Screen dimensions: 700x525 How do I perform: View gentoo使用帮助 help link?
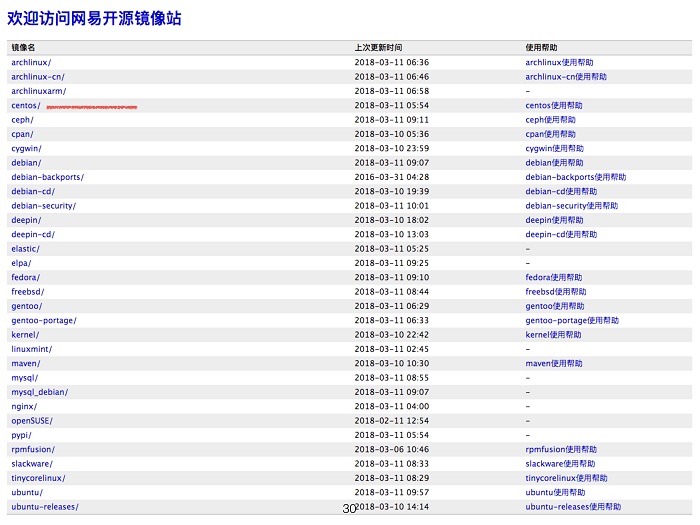[555, 306]
